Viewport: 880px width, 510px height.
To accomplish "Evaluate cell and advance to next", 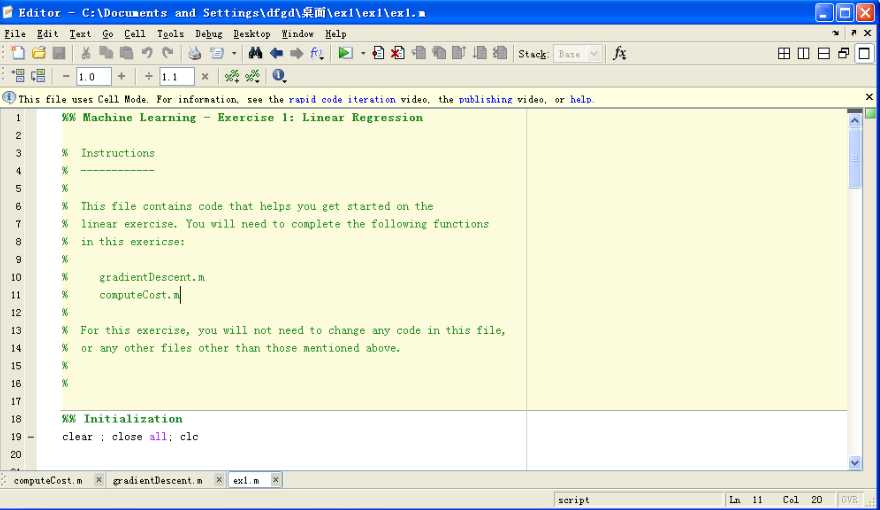I will pos(38,76).
